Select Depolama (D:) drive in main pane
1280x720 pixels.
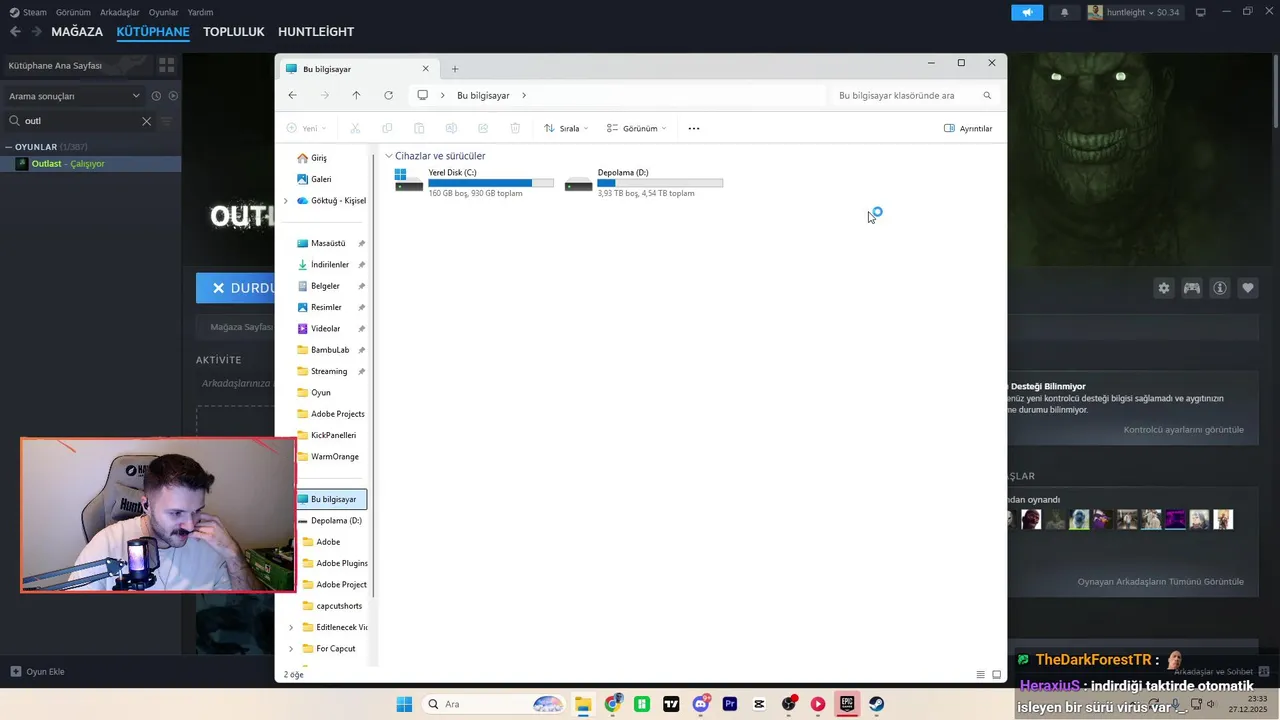coord(644,182)
